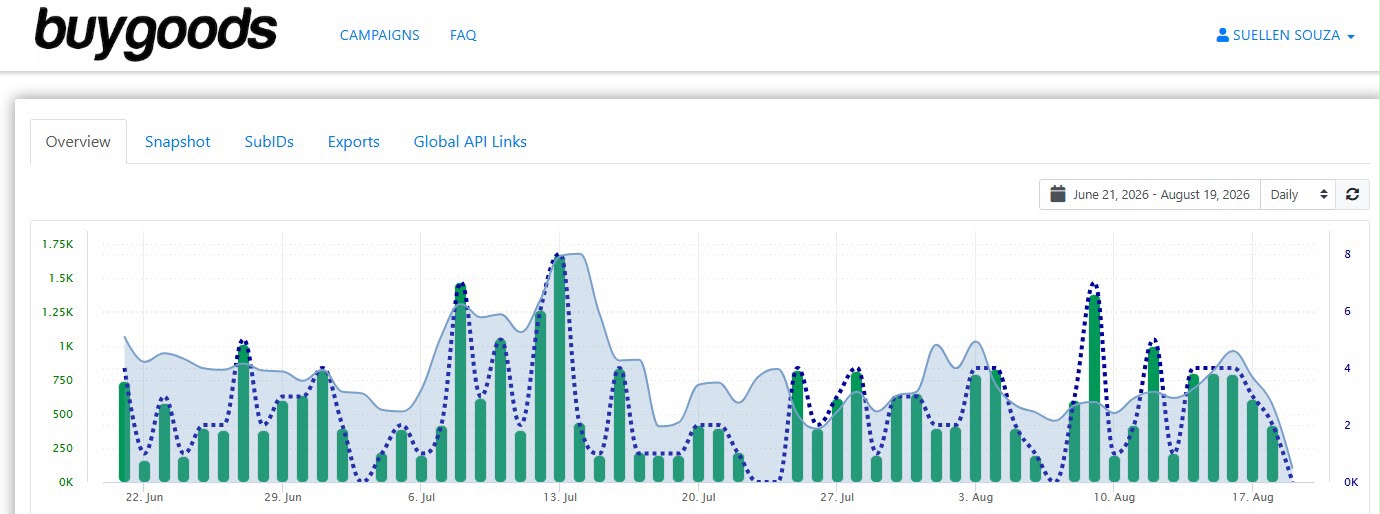
Task: Click the 20. Jul x-axis label
Action: [x=698, y=497]
